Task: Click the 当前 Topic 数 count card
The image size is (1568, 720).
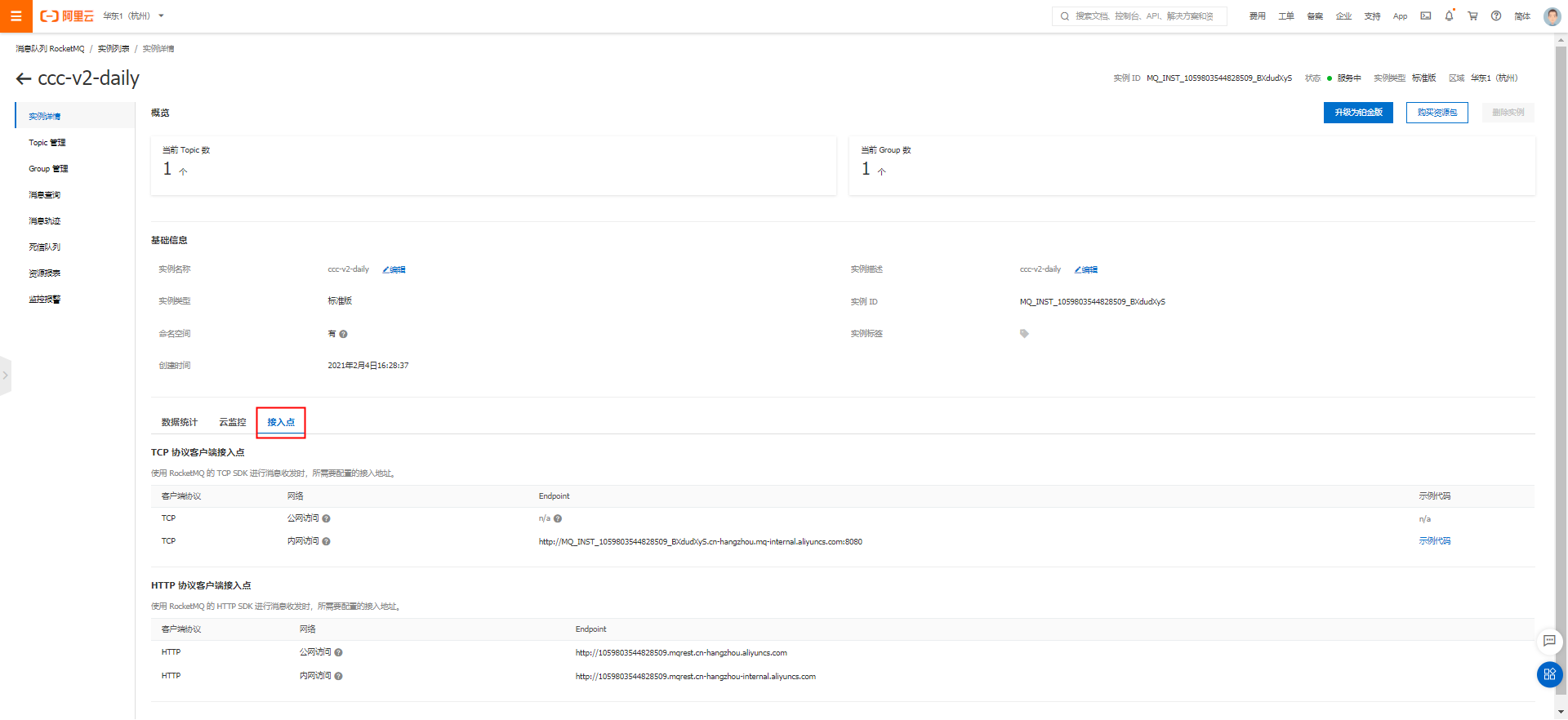Action: pos(493,166)
